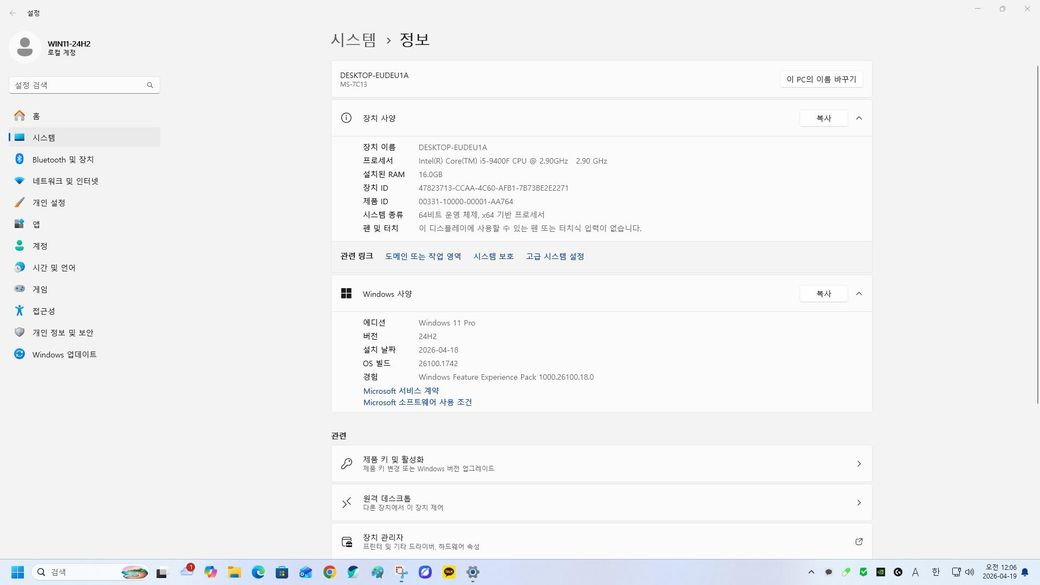
Task: Click the 이 PC의 이름 바꾸기 button
Action: (822, 79)
